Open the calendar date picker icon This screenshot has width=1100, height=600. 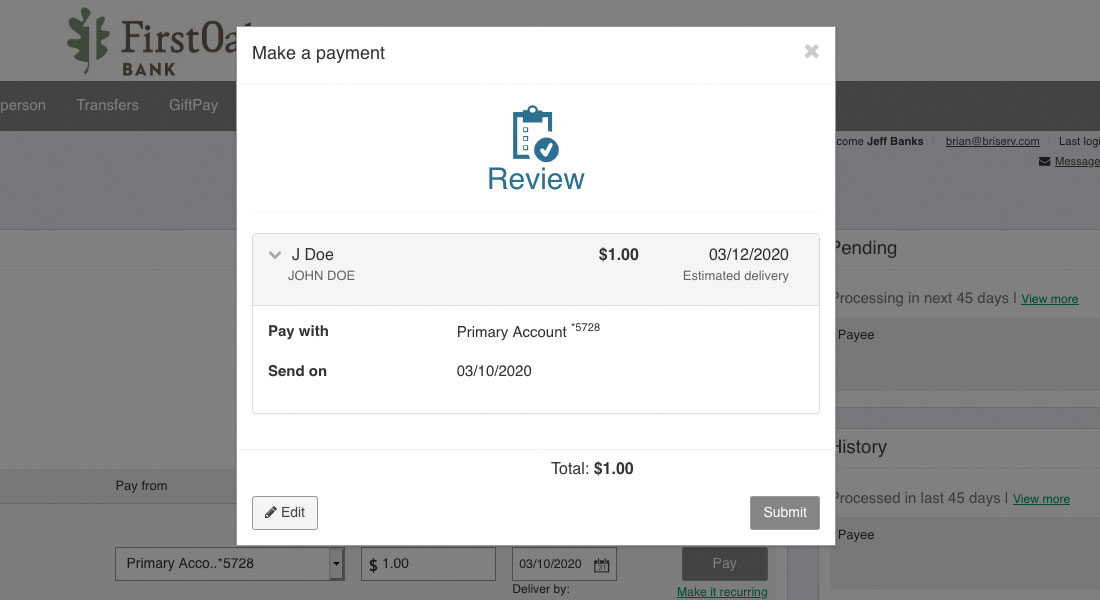pyautogui.click(x=602, y=565)
